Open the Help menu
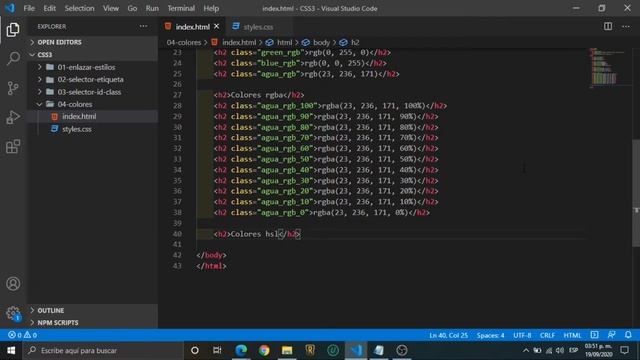 click(x=211, y=8)
